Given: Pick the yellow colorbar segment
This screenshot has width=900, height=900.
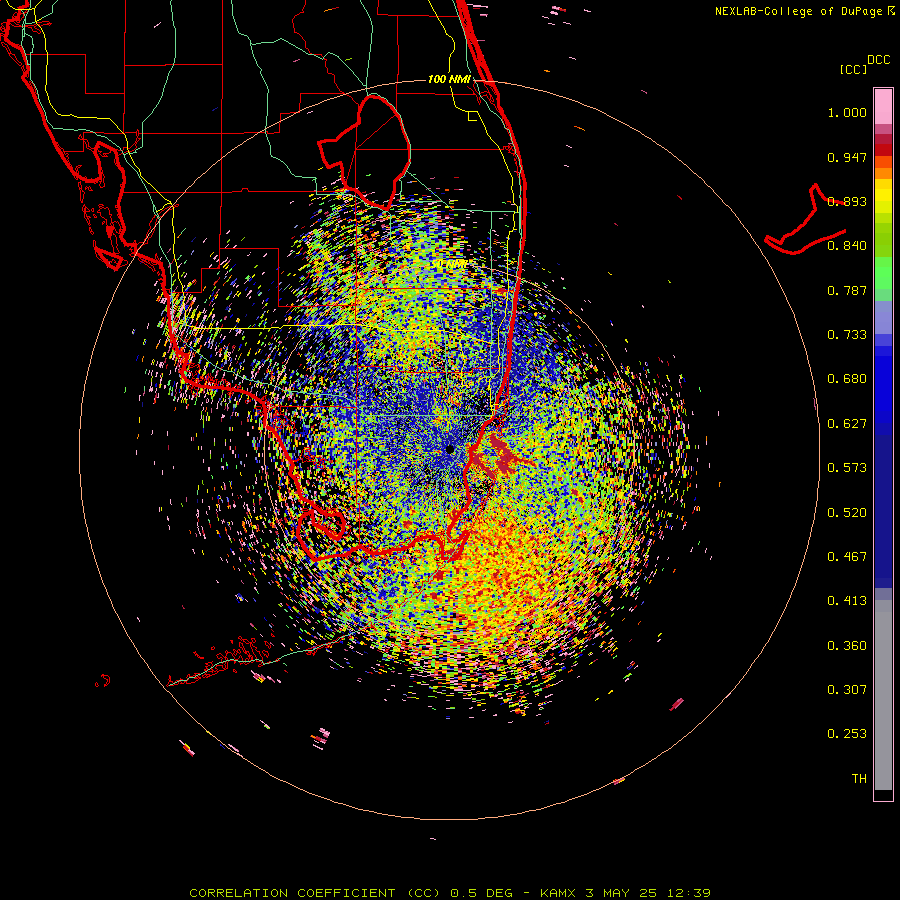Looking at the screenshot, I should [883, 196].
